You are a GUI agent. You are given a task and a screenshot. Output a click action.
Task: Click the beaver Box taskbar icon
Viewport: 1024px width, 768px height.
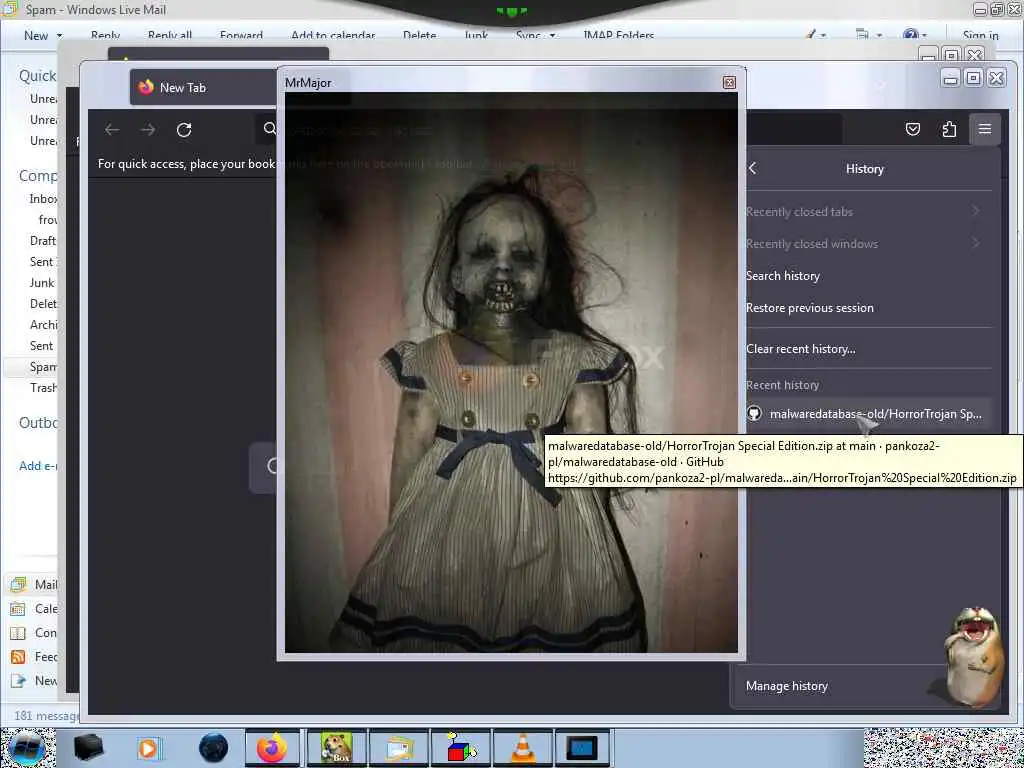[x=336, y=748]
